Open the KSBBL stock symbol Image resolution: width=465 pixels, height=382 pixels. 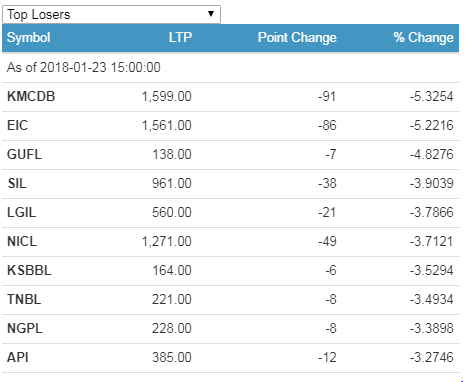pyautogui.click(x=29, y=271)
